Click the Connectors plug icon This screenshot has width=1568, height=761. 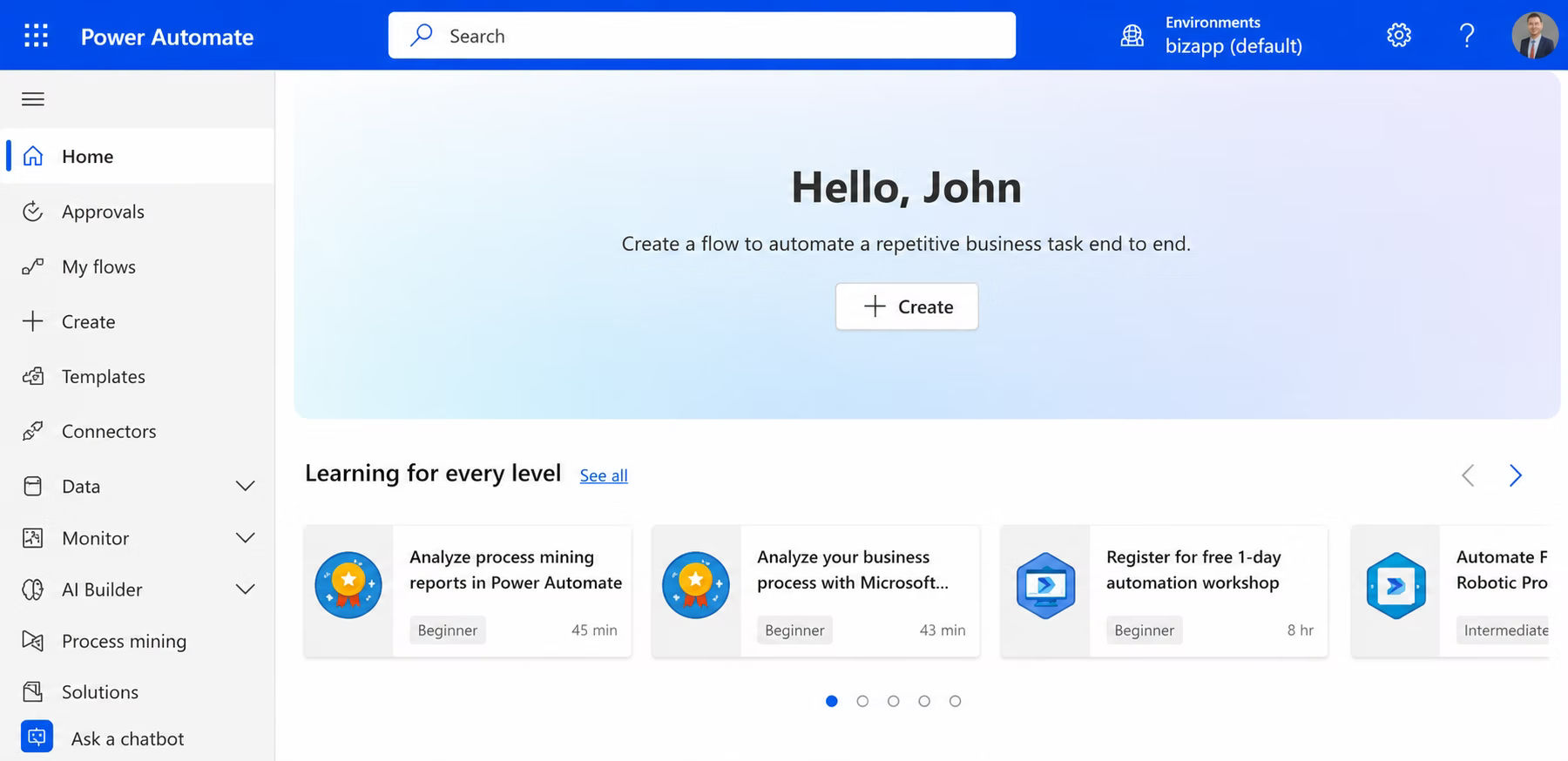[x=33, y=431]
